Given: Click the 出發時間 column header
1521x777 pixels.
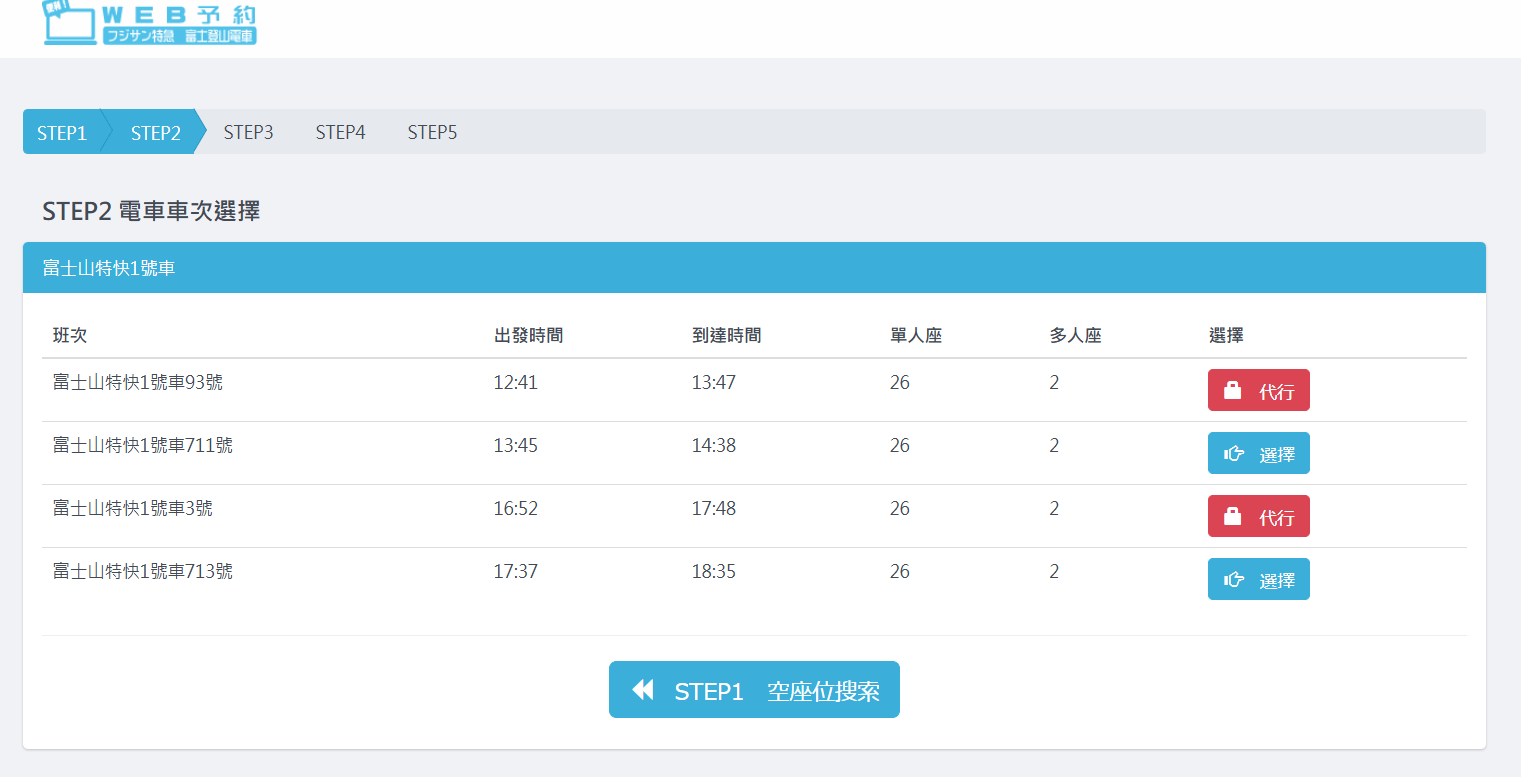Looking at the screenshot, I should [x=528, y=336].
